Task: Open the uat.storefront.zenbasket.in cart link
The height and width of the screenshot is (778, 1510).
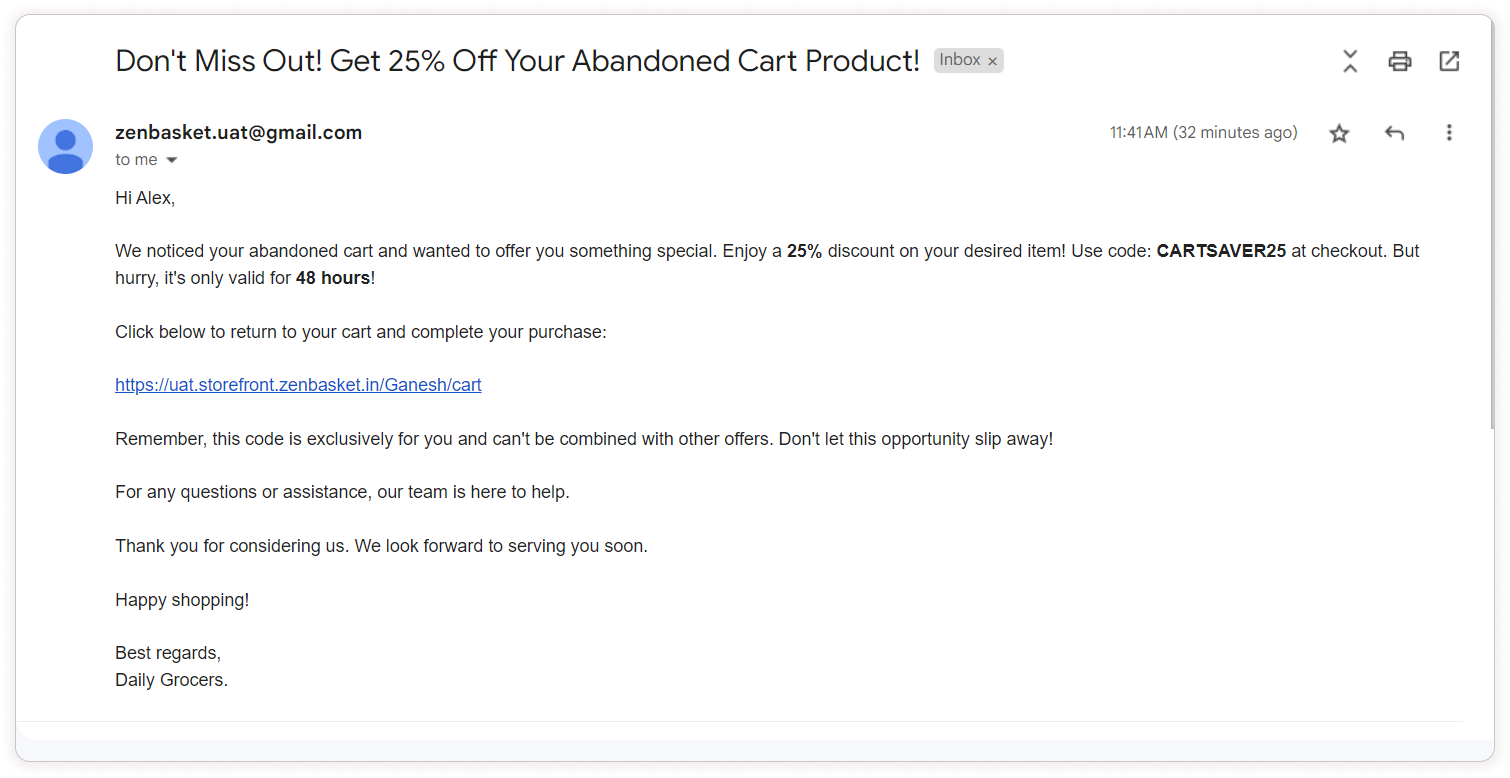Action: coord(298,385)
